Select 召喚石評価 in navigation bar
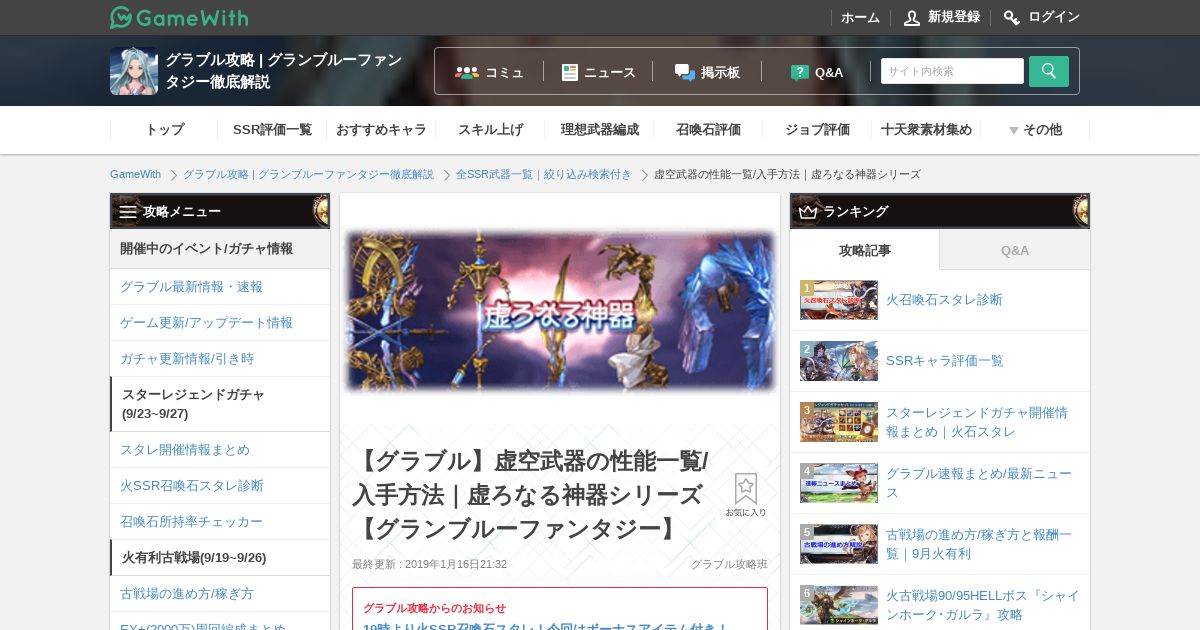1200x630 pixels. pos(708,130)
